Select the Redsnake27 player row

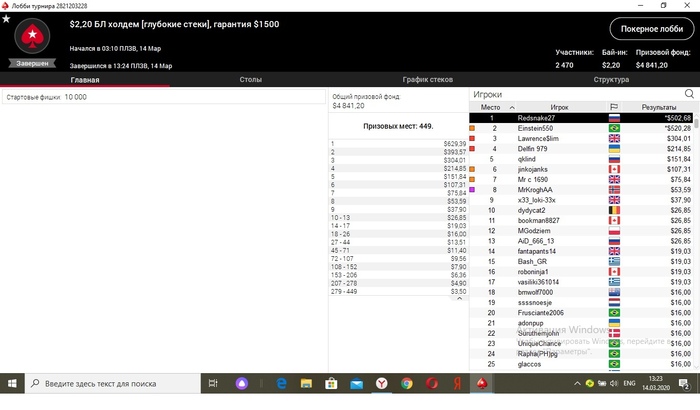tap(581, 118)
